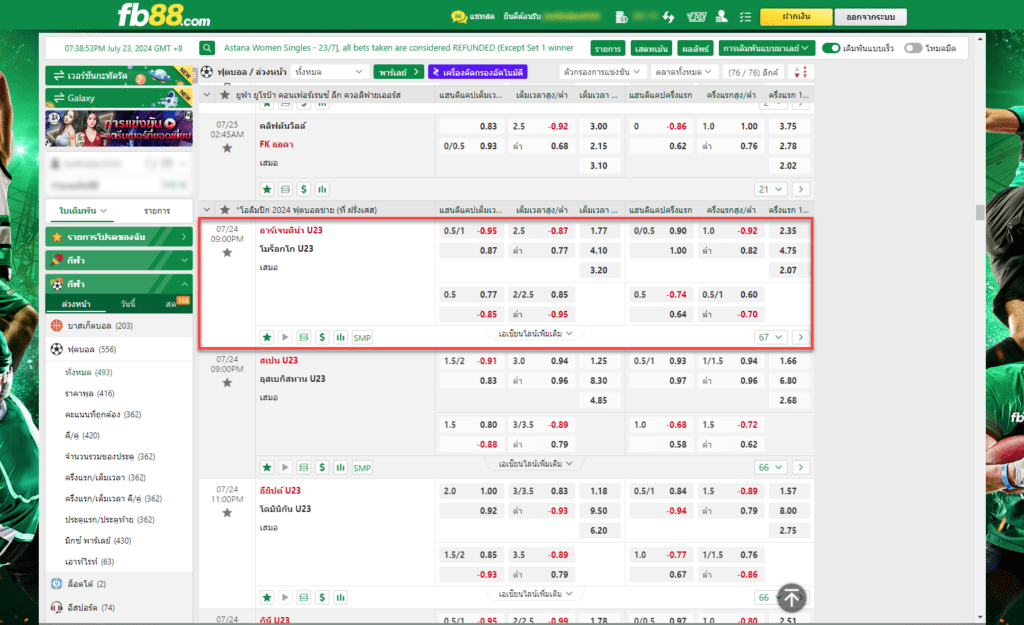Select the สด (live) tab
Image resolution: width=1024 pixels, height=625 pixels.
[x=172, y=304]
